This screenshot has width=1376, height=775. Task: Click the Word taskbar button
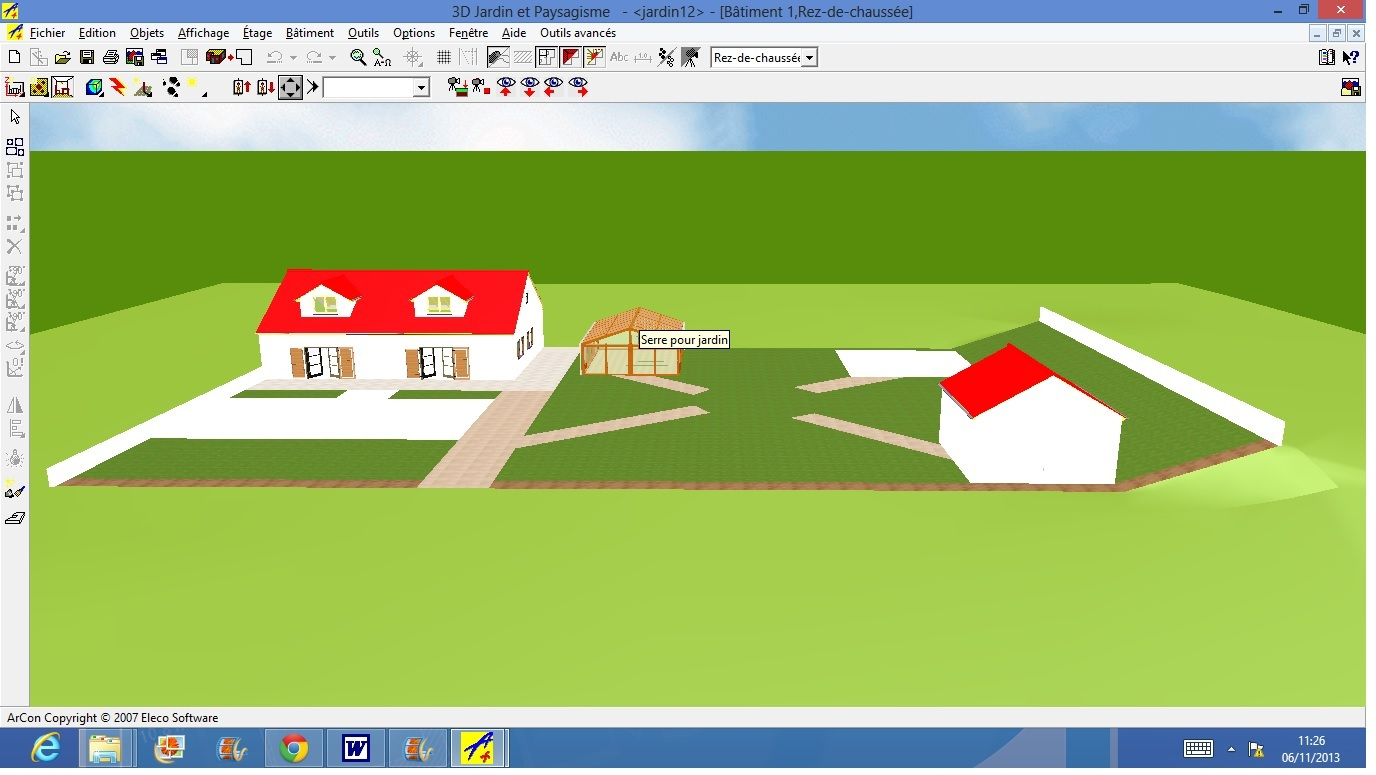click(355, 748)
